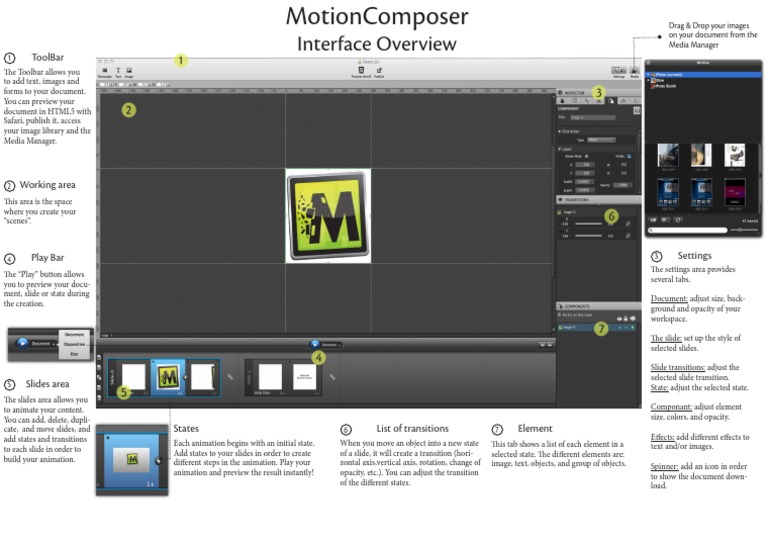The image size is (768, 543).
Task: Click the Opacity value field
Action: click(623, 185)
